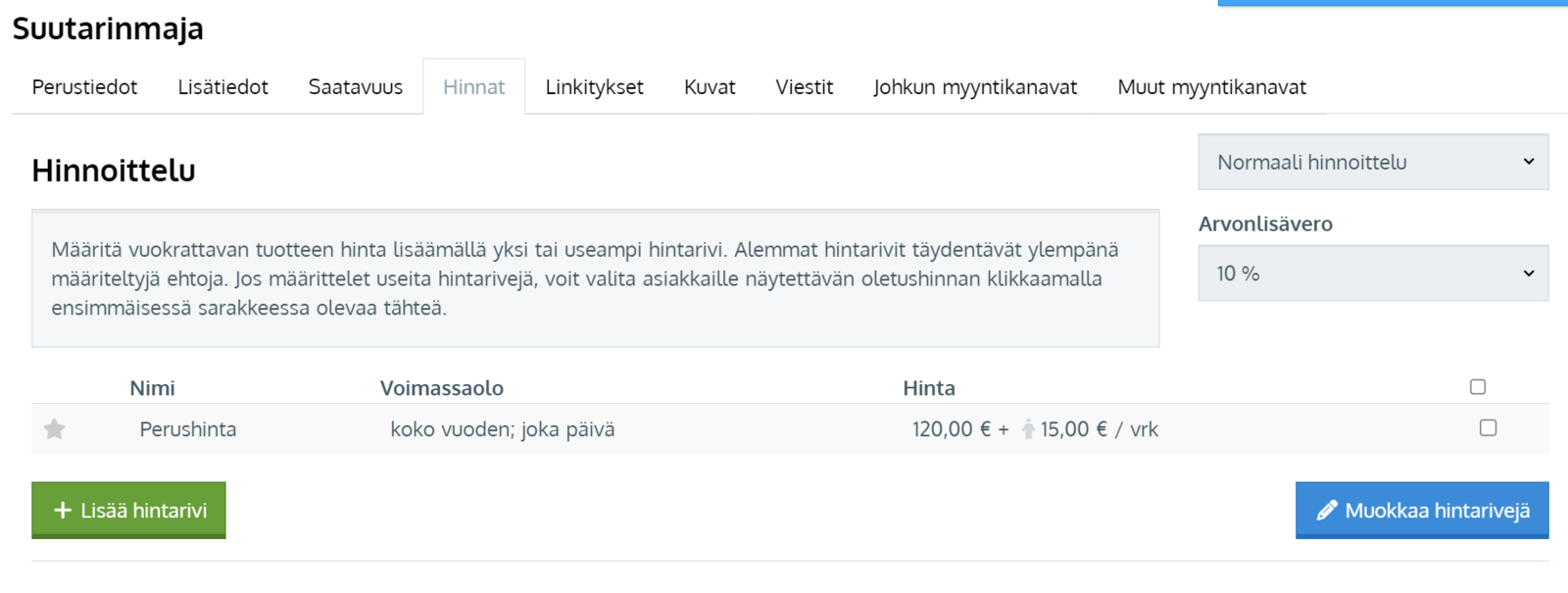Open the Normaali hinnoittelu dropdown

tap(1372, 163)
